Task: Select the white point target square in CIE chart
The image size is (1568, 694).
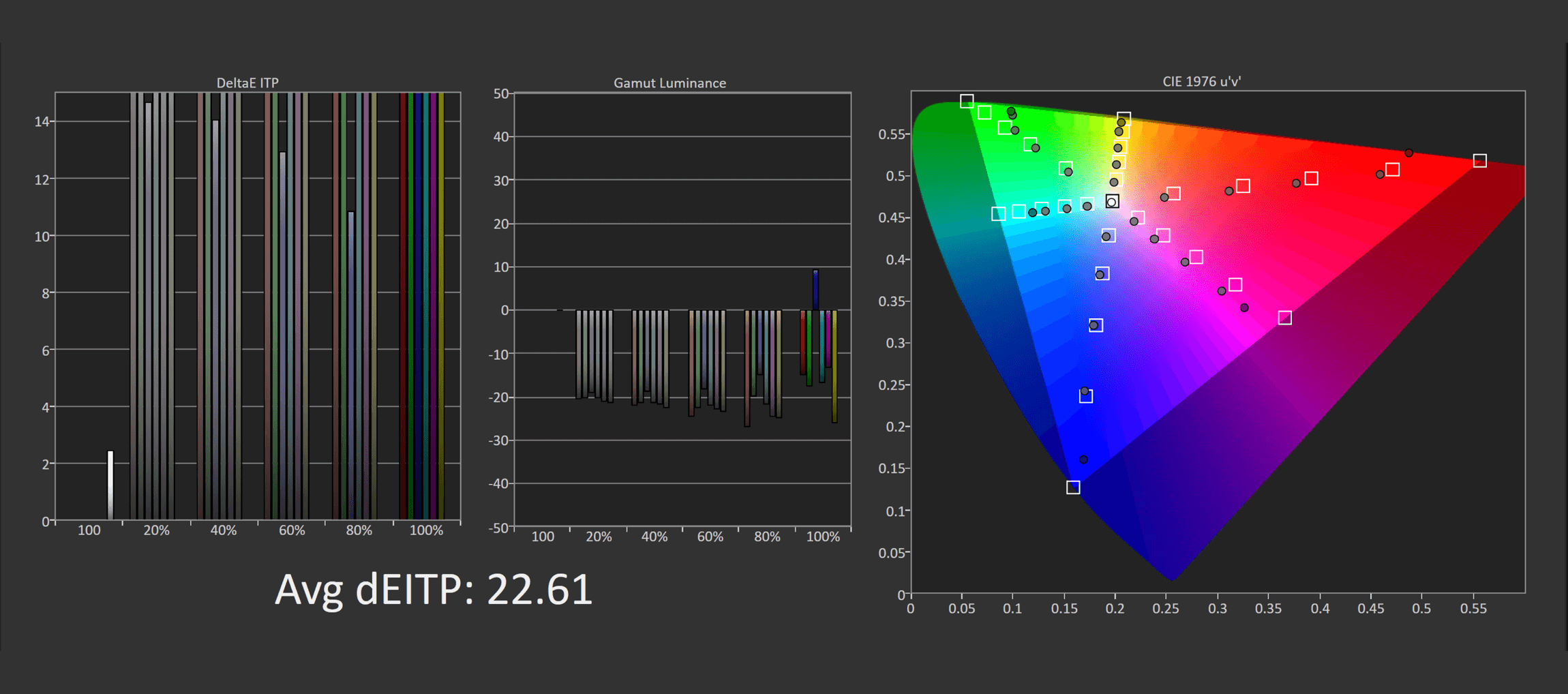Action: click(x=1112, y=202)
